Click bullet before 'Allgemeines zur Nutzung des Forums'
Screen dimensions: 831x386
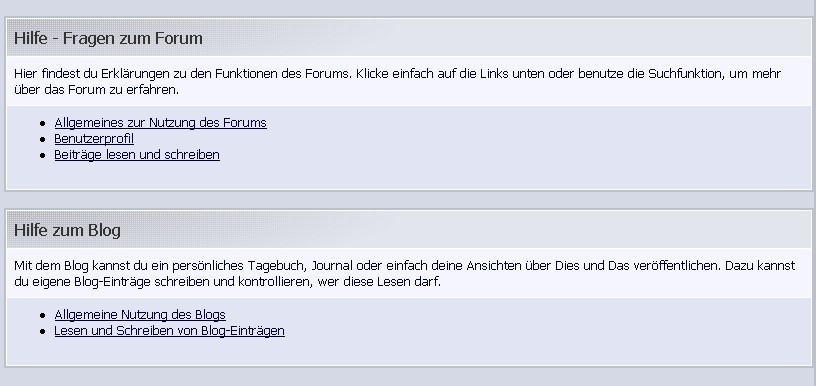(x=43, y=124)
